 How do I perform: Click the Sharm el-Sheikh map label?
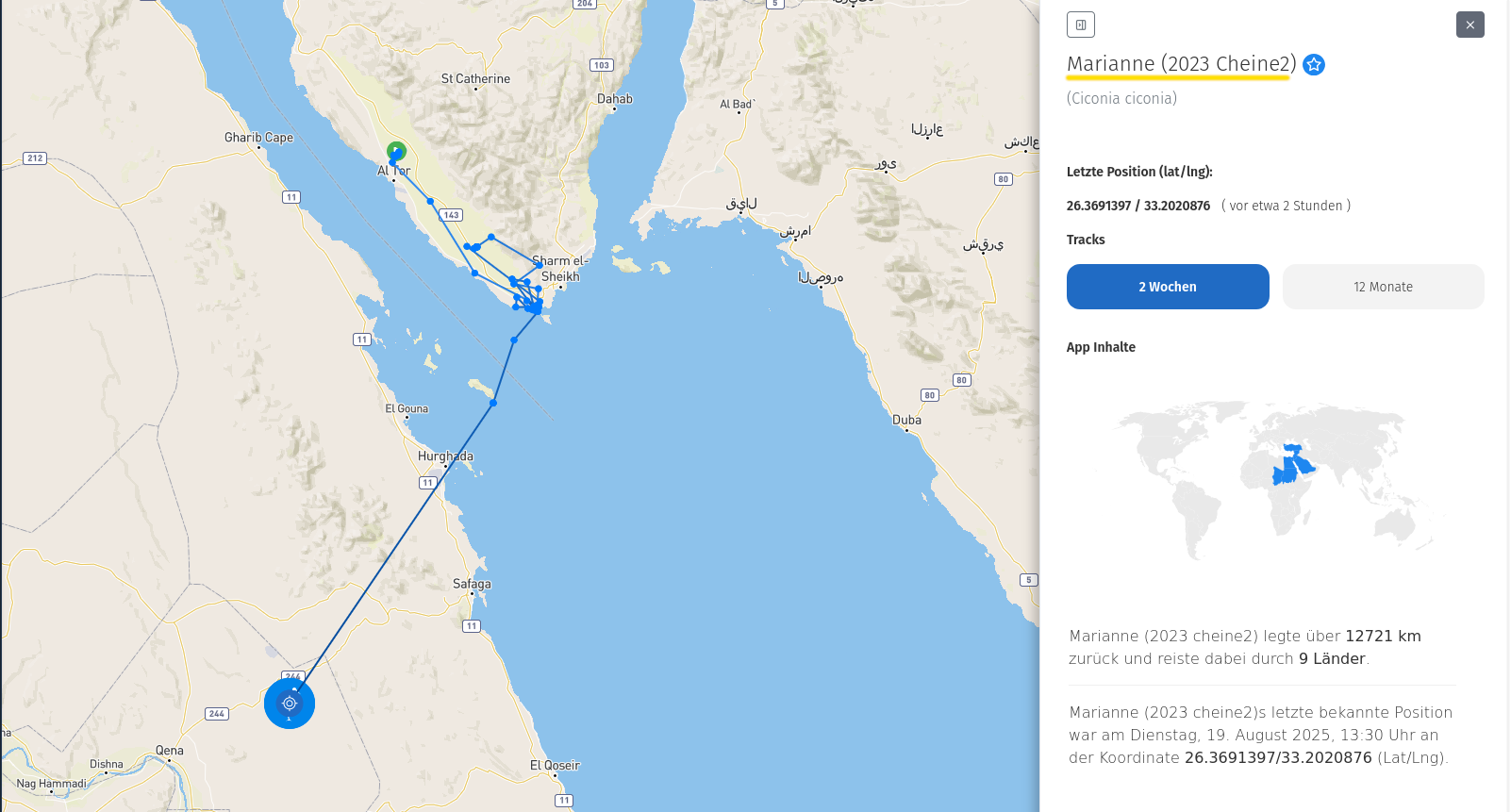tap(560, 269)
